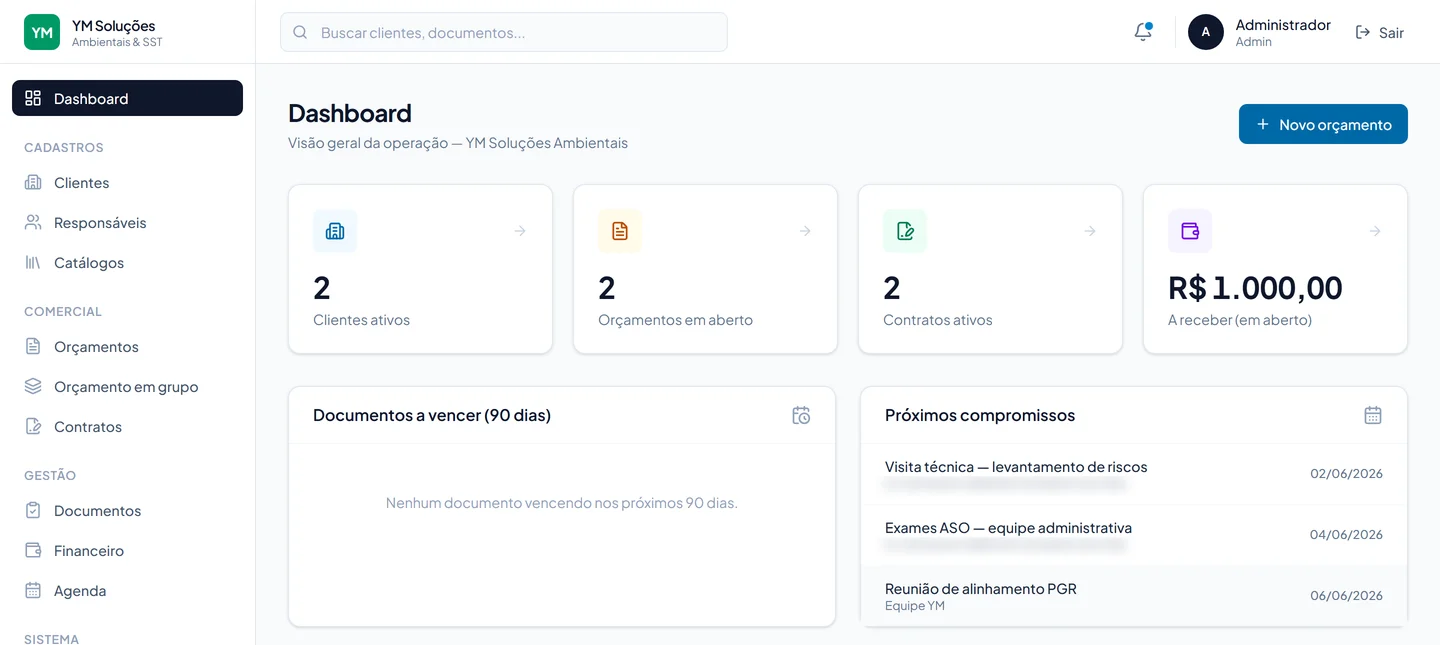Click the Documentos clipboard icon in sidebar
Screen dimensions: 1440x645
33,510
